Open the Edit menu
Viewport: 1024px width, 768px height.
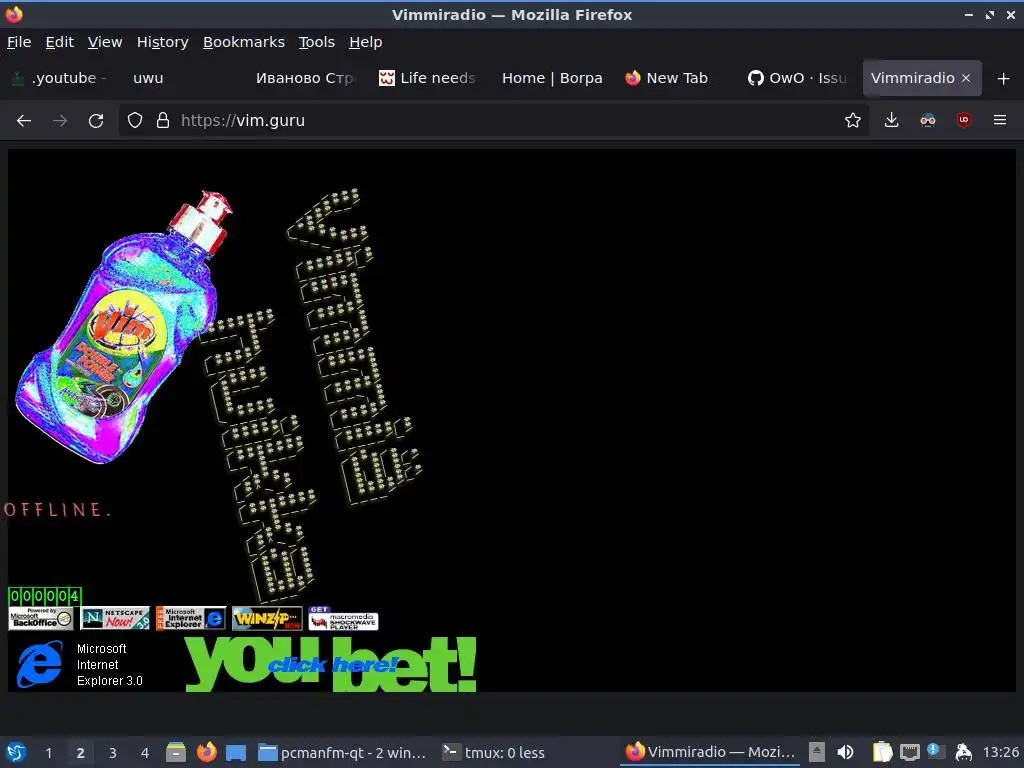pos(59,42)
